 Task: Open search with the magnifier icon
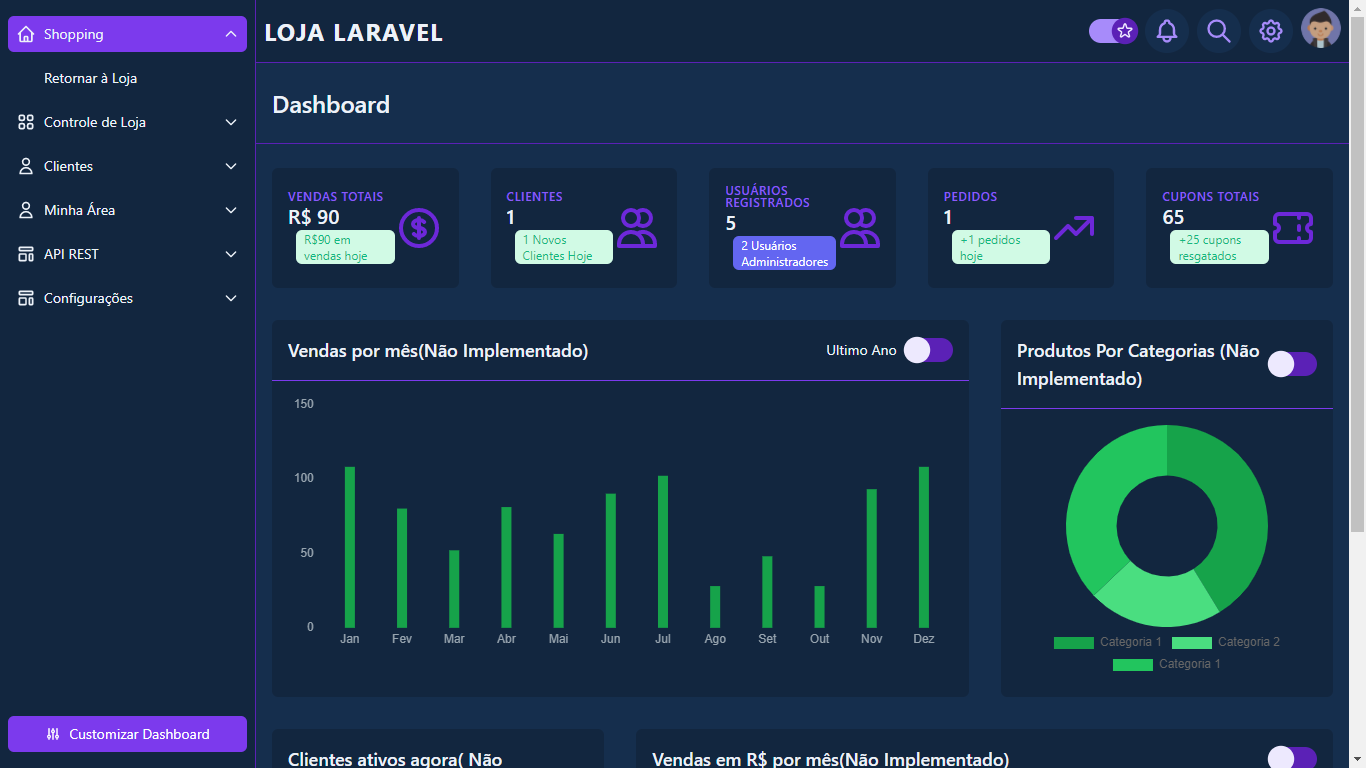click(1218, 31)
